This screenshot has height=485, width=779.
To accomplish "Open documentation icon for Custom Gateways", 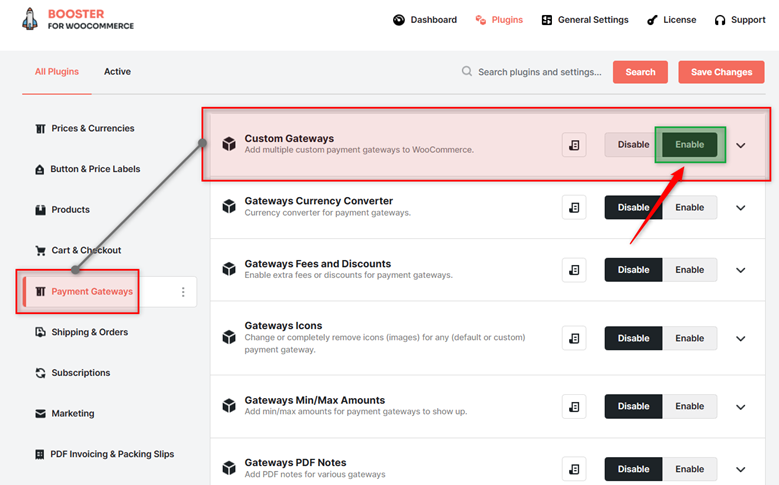I will [574, 145].
